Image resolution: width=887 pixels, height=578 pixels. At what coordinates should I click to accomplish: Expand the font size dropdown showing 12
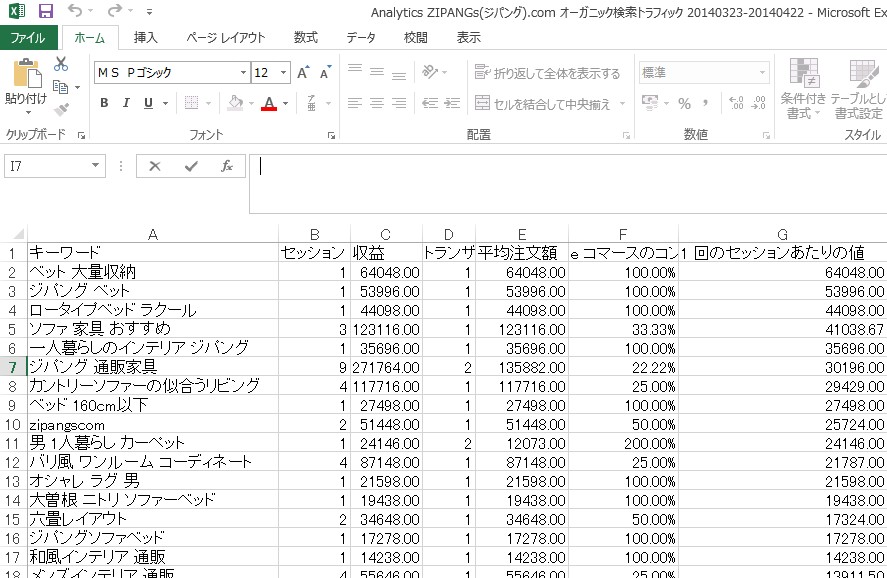[284, 73]
